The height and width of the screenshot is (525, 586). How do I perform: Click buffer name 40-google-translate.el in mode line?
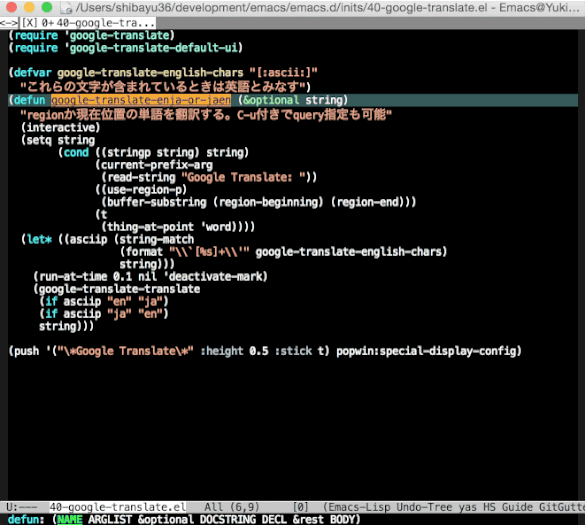click(x=118, y=507)
